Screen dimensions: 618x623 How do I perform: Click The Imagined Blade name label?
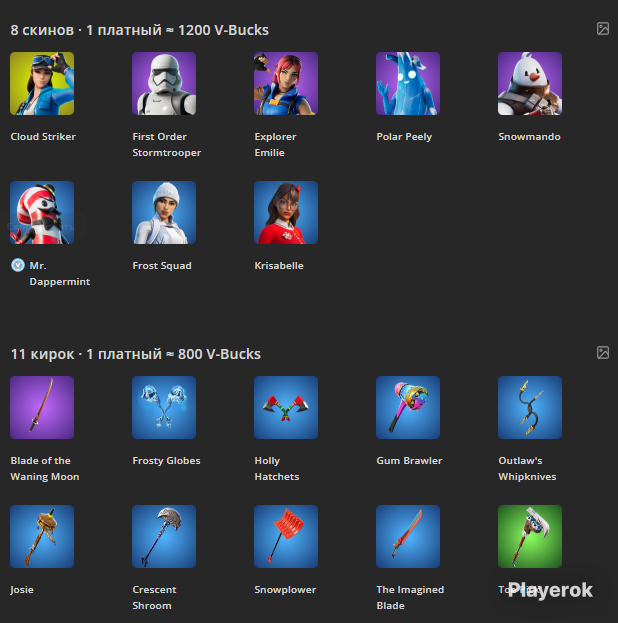point(410,598)
